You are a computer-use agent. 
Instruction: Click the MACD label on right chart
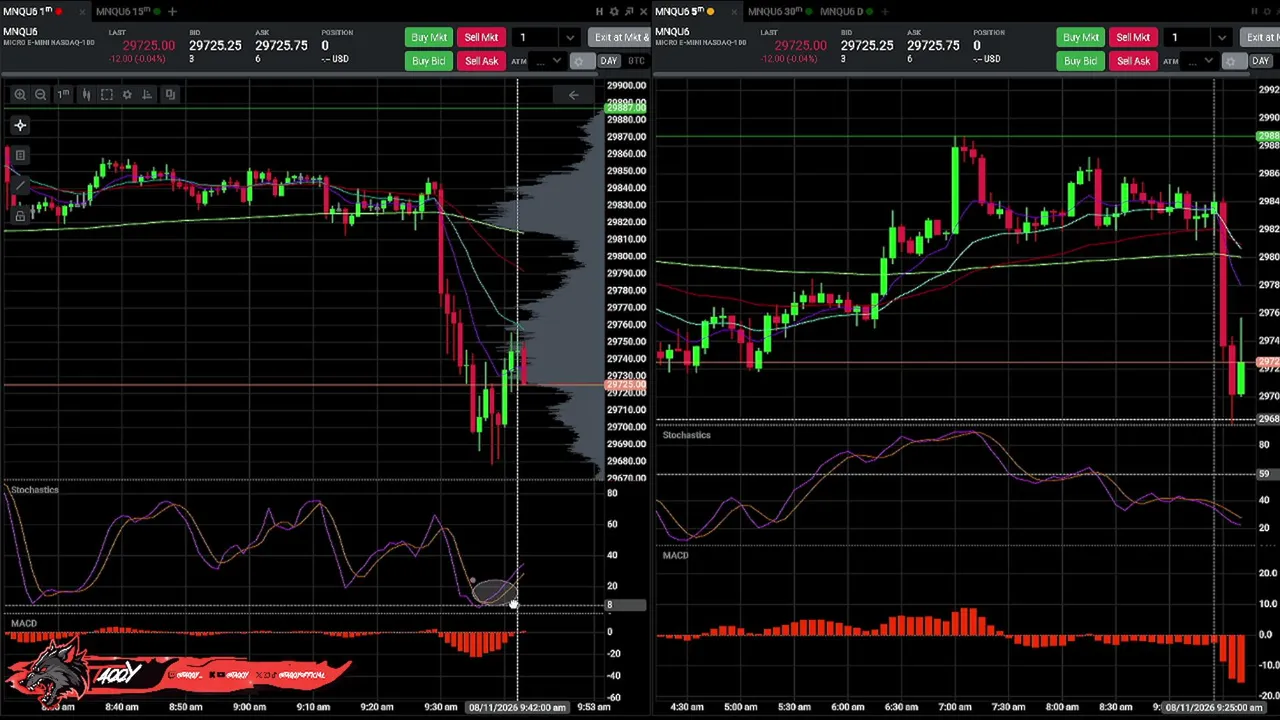coord(675,556)
